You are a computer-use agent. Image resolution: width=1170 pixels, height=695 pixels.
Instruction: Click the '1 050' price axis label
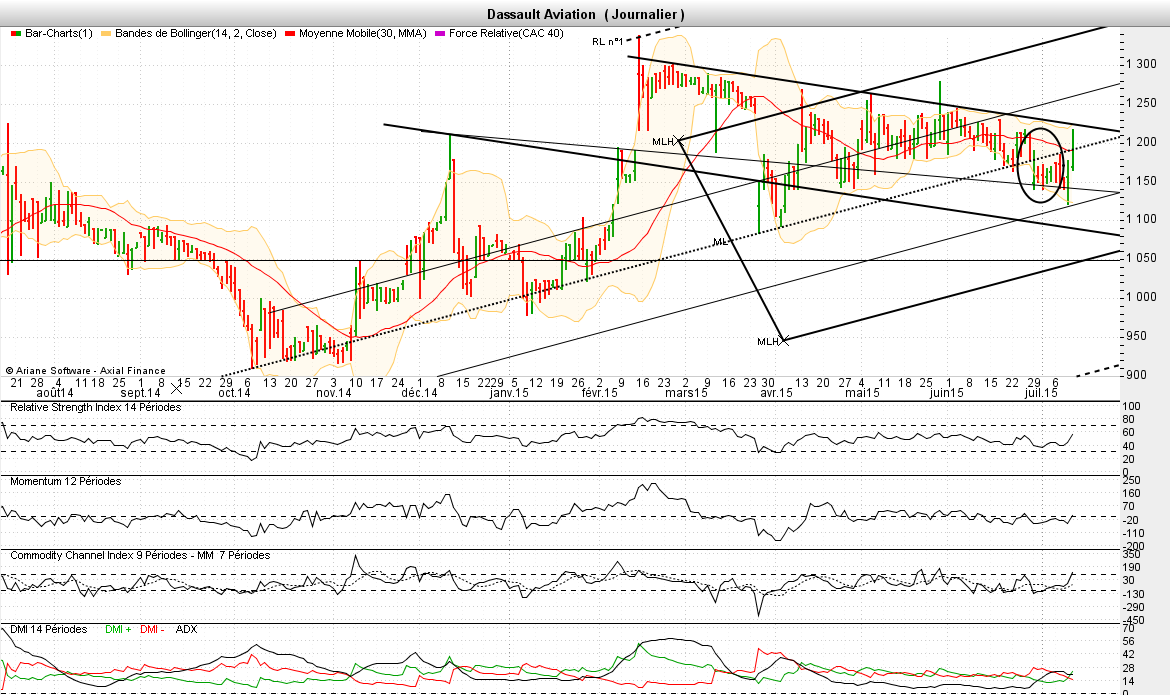click(1142, 258)
